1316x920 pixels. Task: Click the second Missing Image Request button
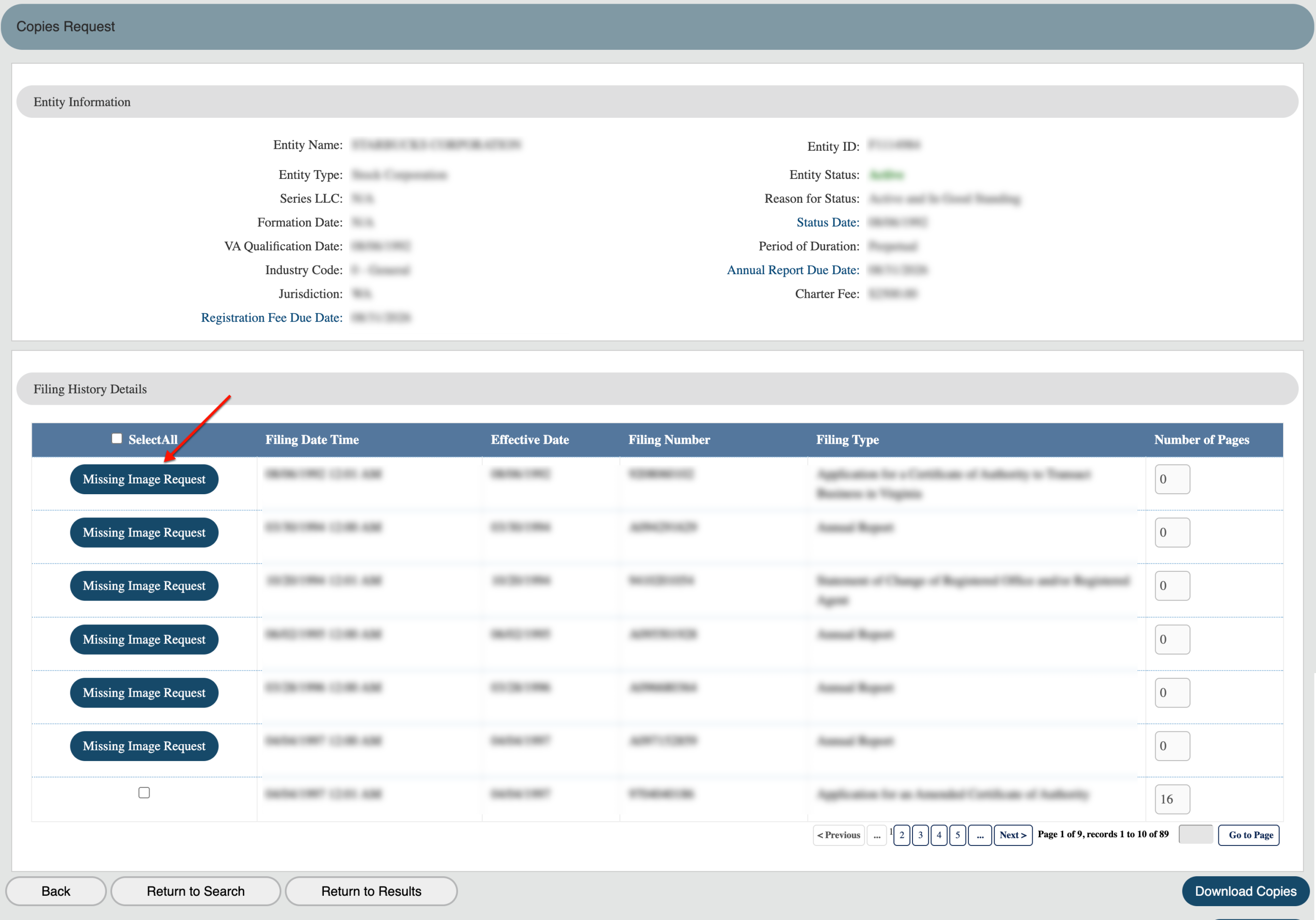point(144,533)
